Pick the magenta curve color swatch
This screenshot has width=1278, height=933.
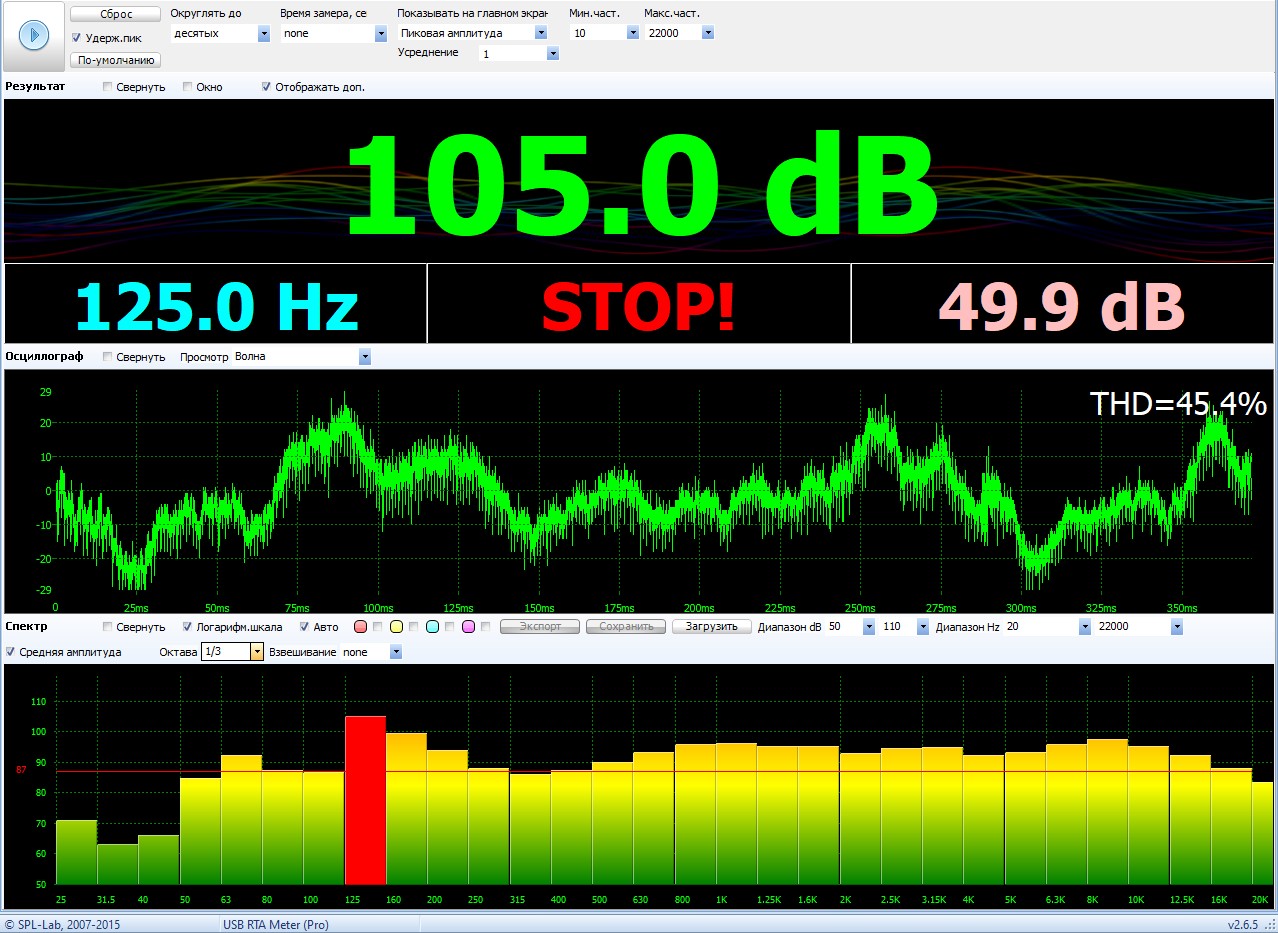(469, 627)
